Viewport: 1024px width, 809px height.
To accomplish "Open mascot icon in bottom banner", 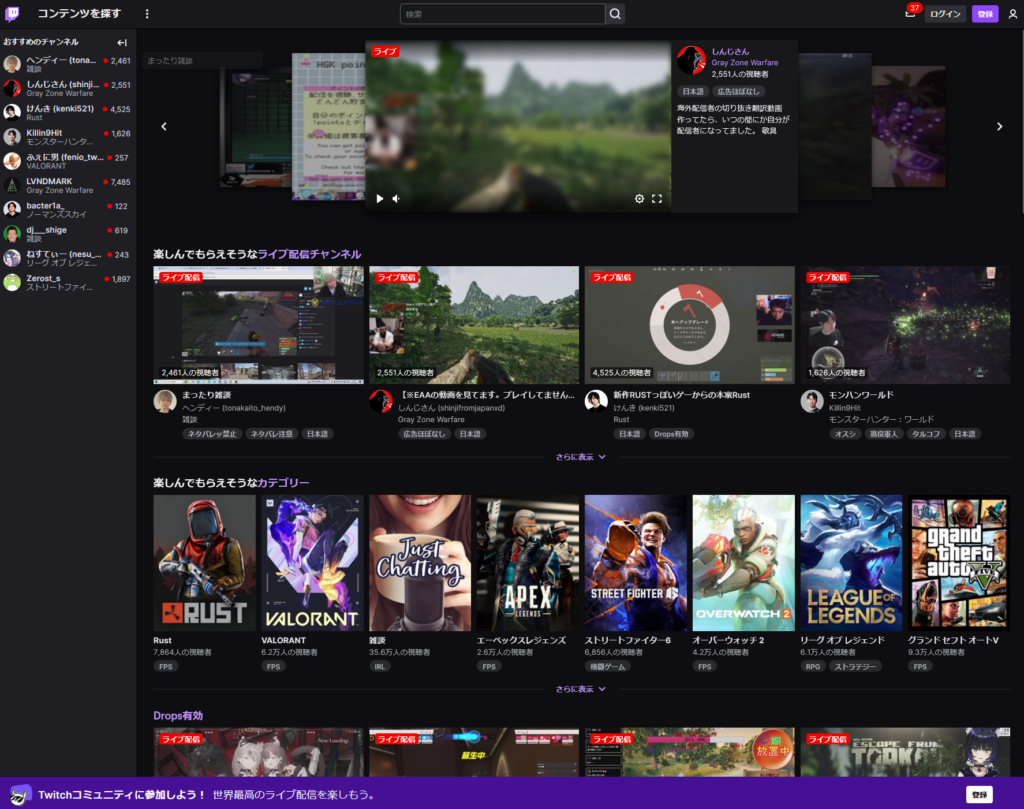I will (x=20, y=795).
